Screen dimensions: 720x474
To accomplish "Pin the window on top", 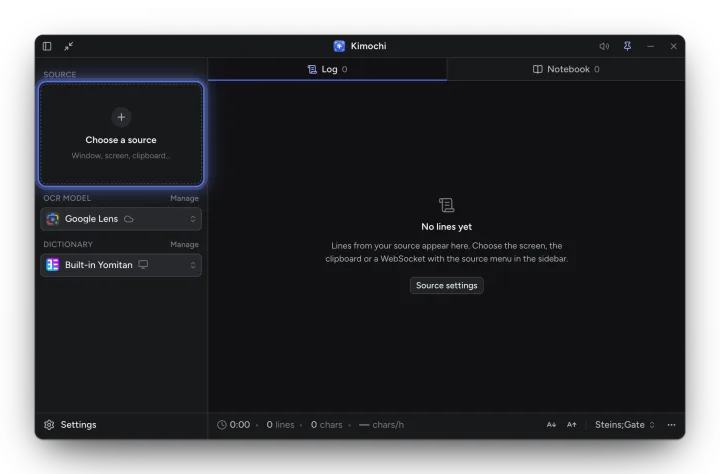I will pyautogui.click(x=627, y=46).
